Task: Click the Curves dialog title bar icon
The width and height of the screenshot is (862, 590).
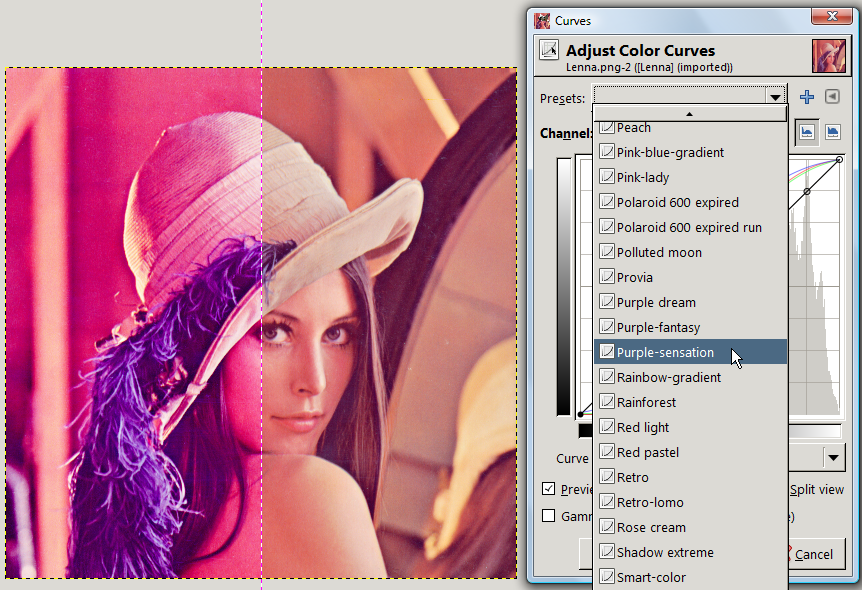Action: point(542,21)
